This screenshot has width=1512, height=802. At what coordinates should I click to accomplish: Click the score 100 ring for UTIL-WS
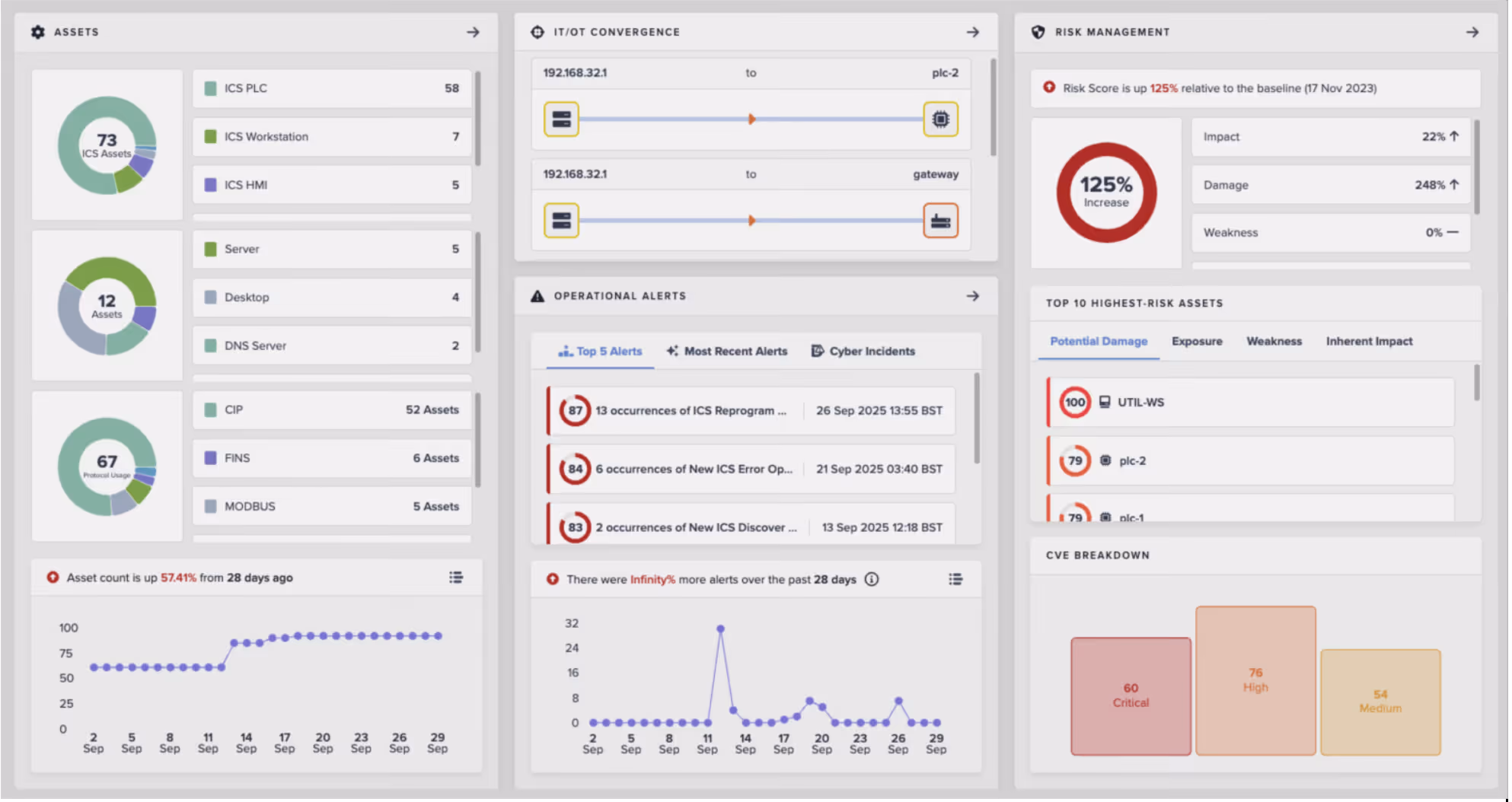(1075, 402)
